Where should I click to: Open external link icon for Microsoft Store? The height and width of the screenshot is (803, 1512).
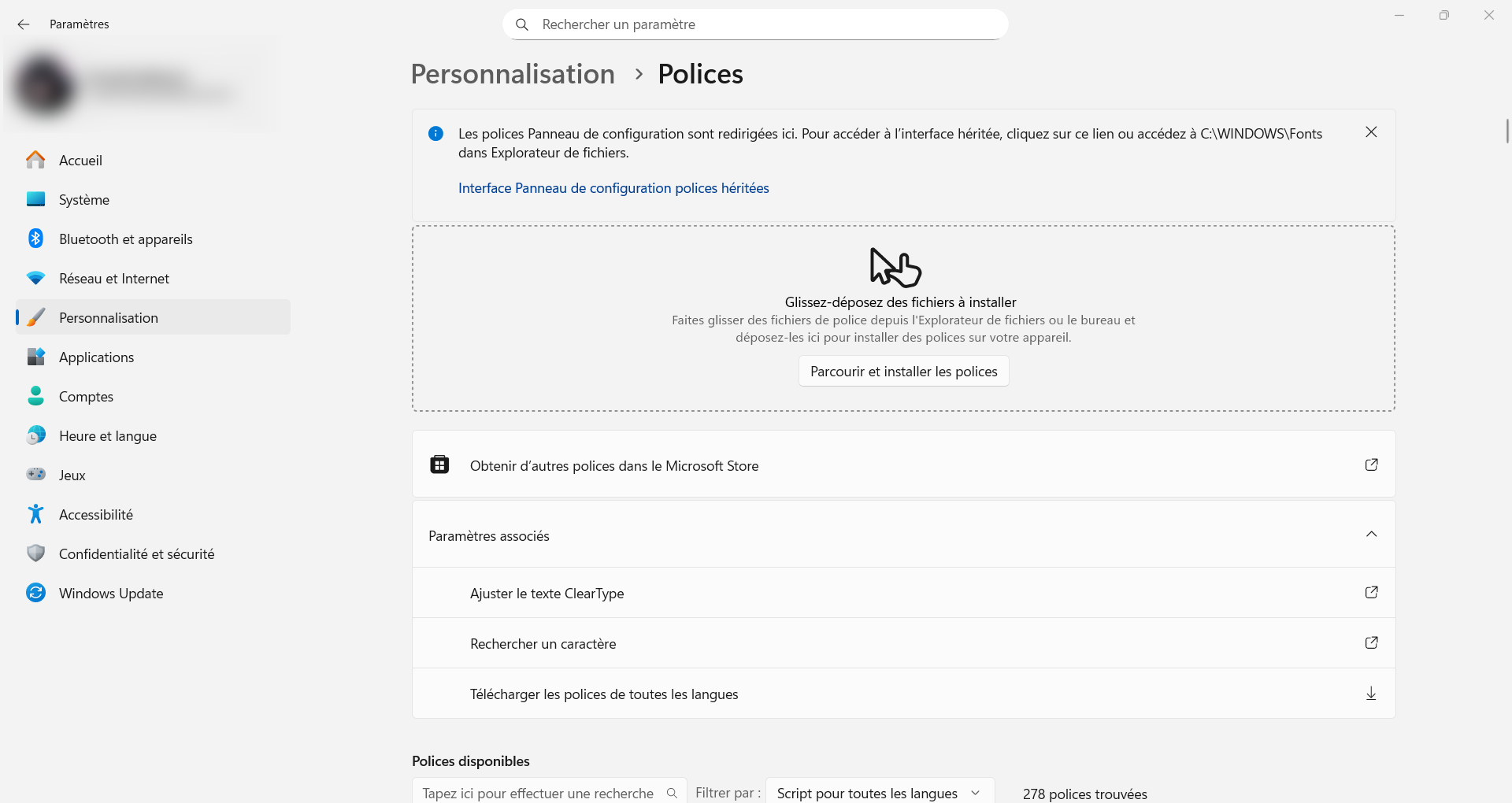[1371, 464]
